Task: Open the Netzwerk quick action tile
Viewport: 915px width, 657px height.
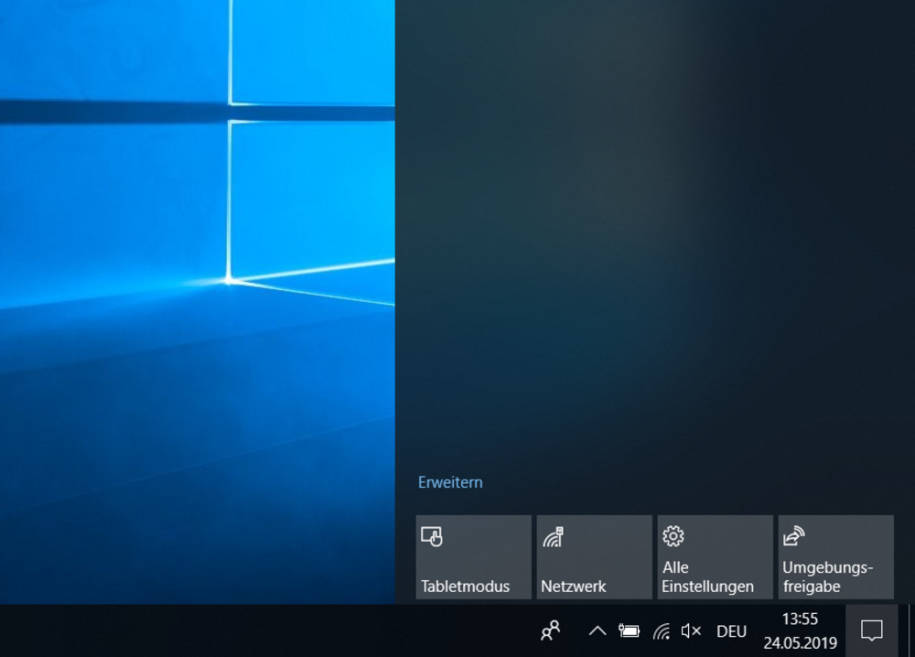Action: (594, 557)
